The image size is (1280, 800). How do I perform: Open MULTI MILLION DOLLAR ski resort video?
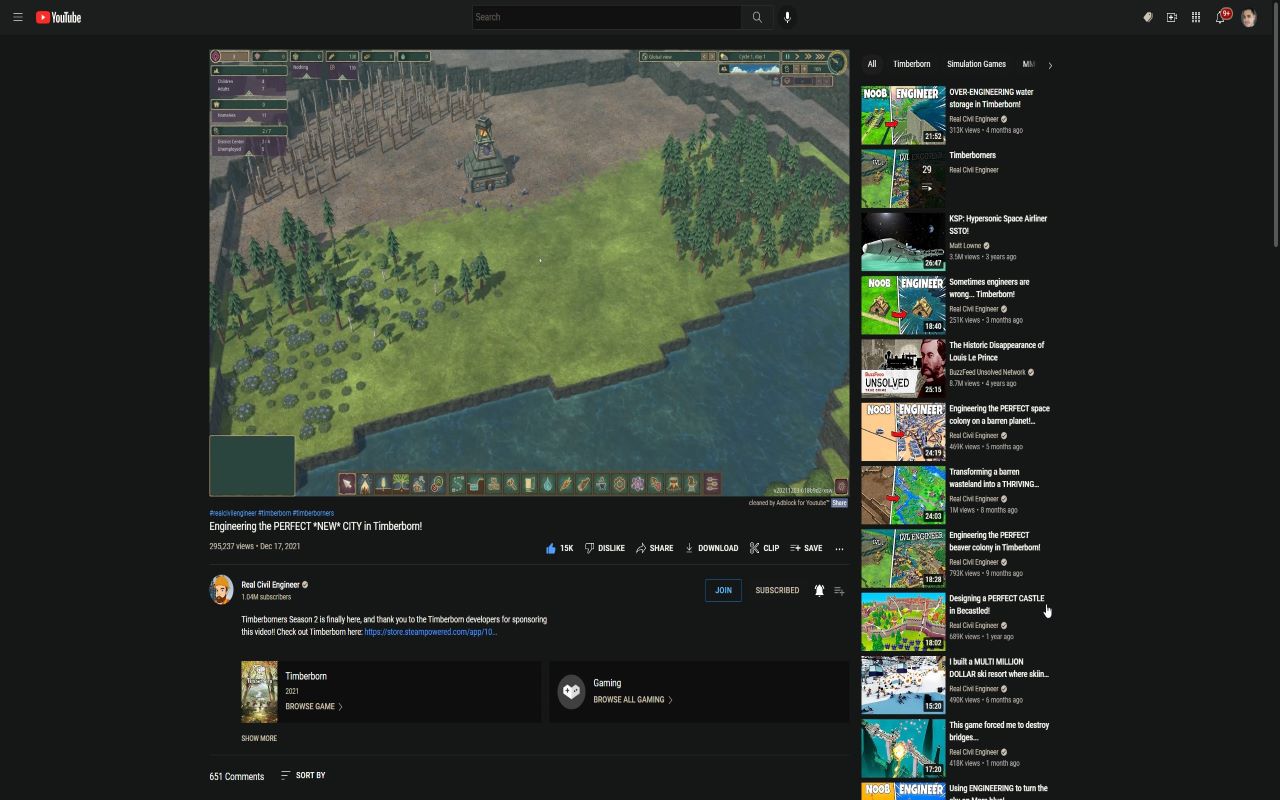point(903,685)
